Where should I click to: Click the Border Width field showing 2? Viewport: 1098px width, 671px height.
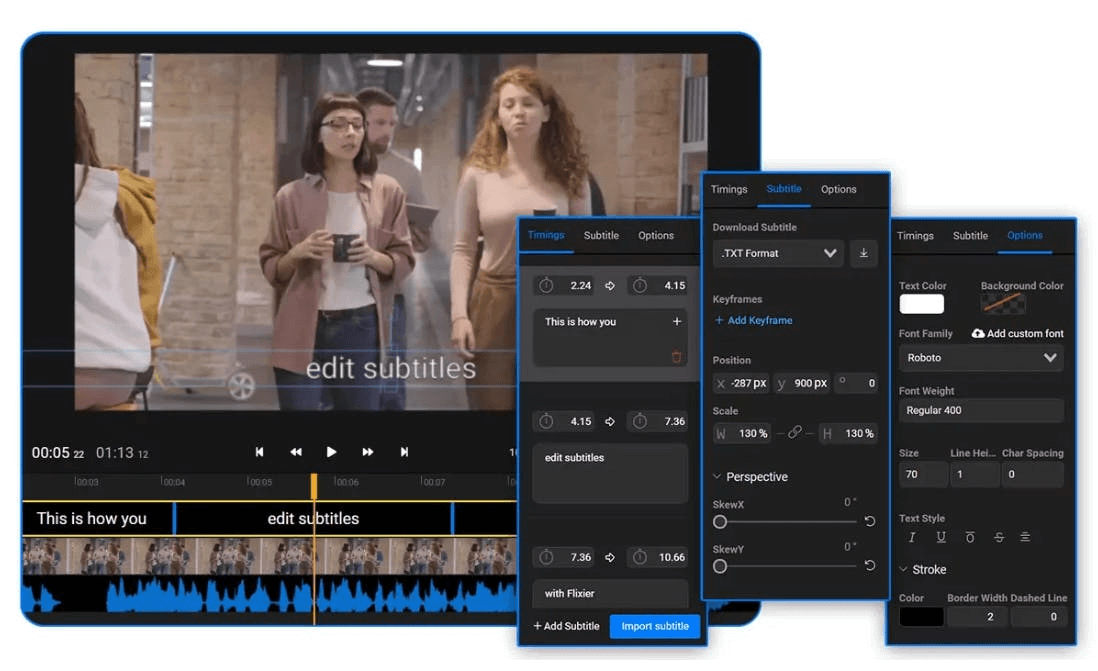point(978,617)
